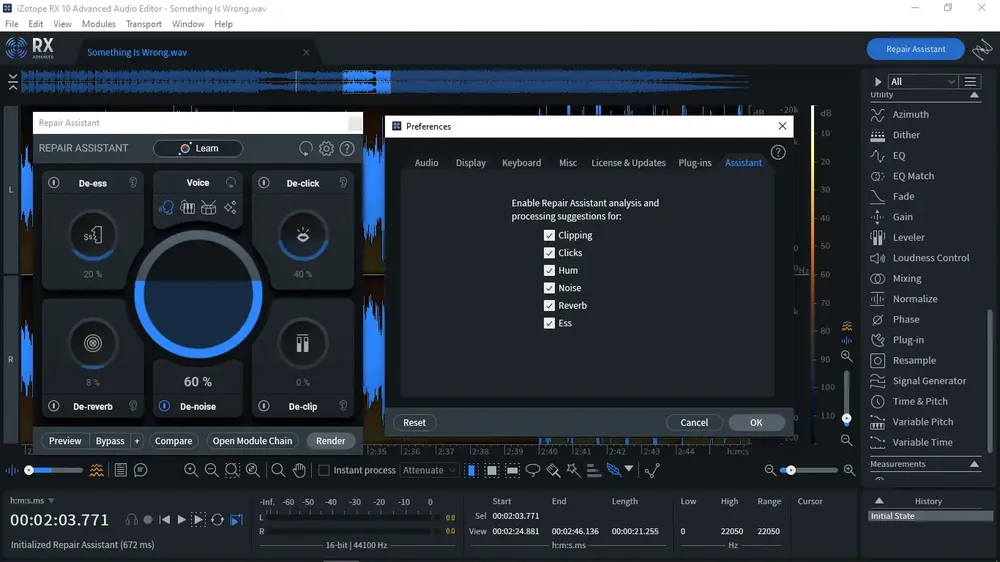
Task: Click the Loop playback icon
Action: point(217,520)
